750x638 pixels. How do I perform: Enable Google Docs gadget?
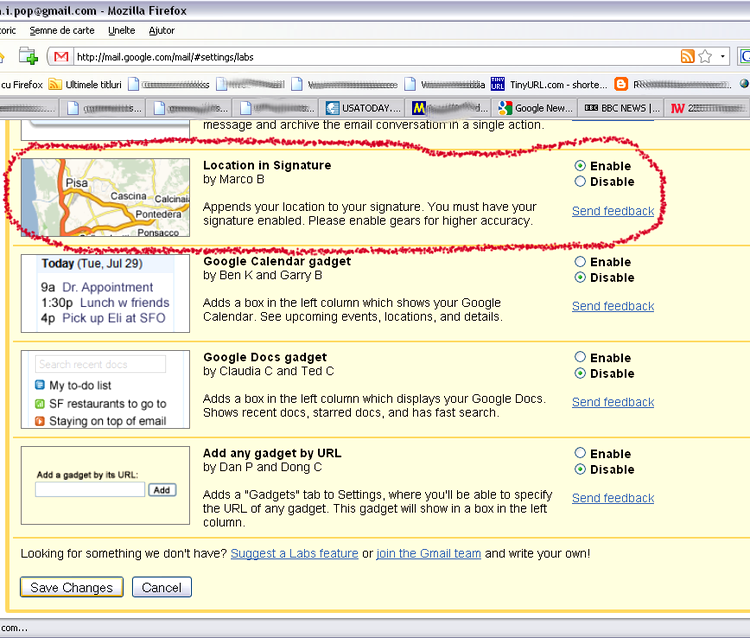click(x=580, y=358)
